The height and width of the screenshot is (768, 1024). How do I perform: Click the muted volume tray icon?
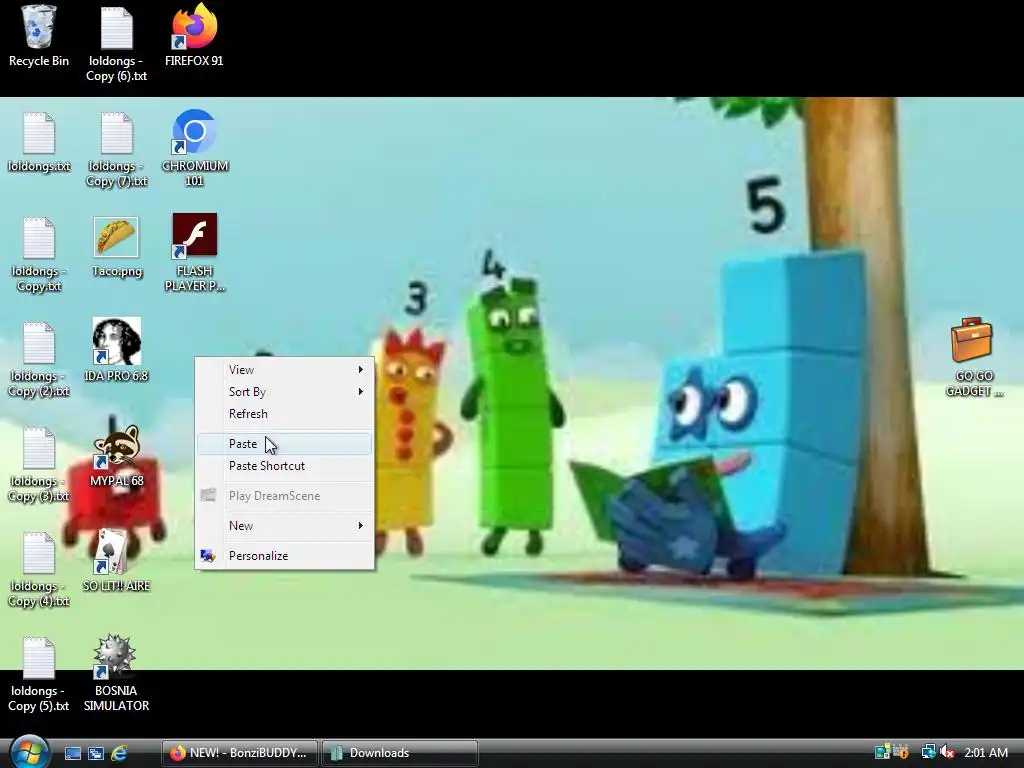[x=948, y=752]
